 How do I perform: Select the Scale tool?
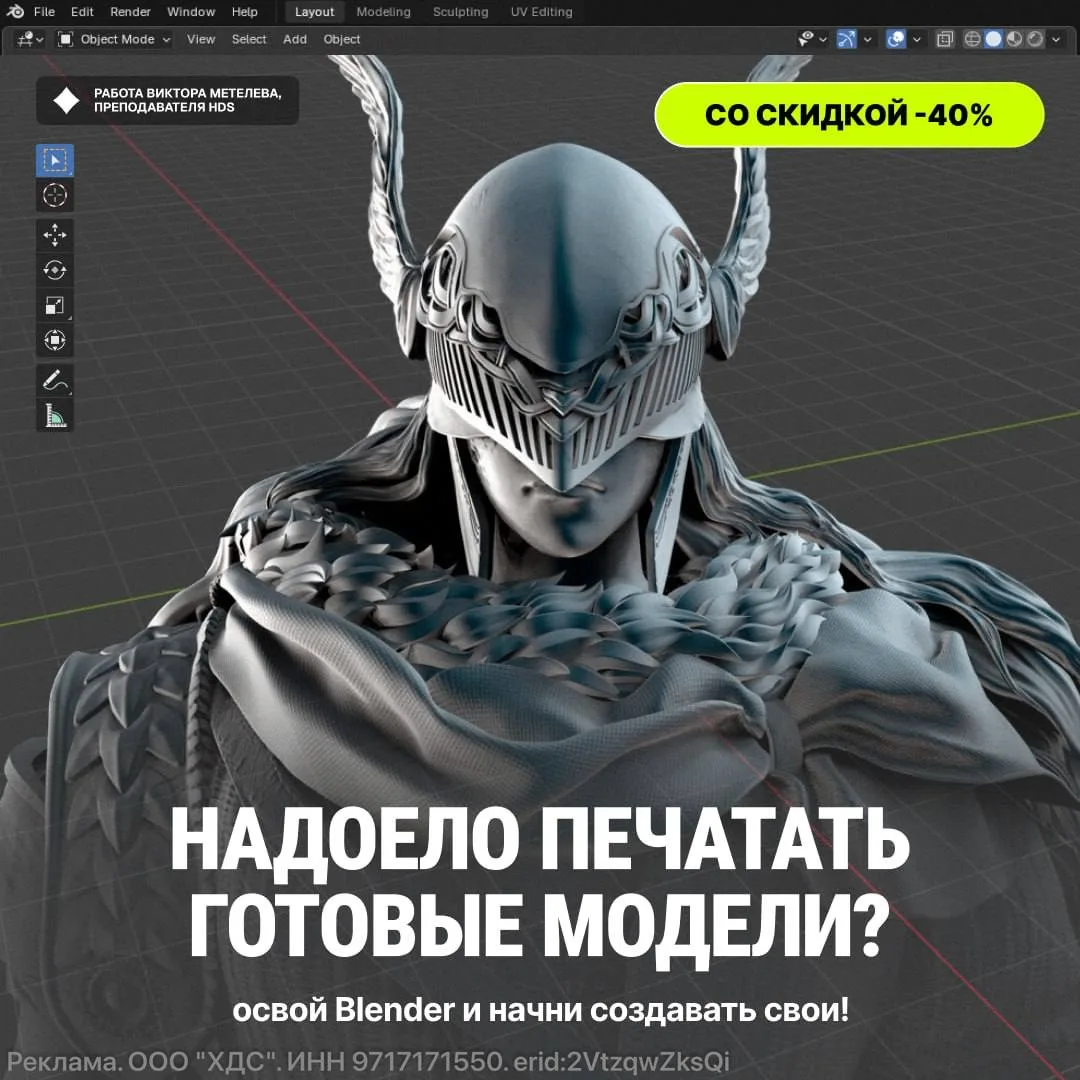tap(54, 305)
